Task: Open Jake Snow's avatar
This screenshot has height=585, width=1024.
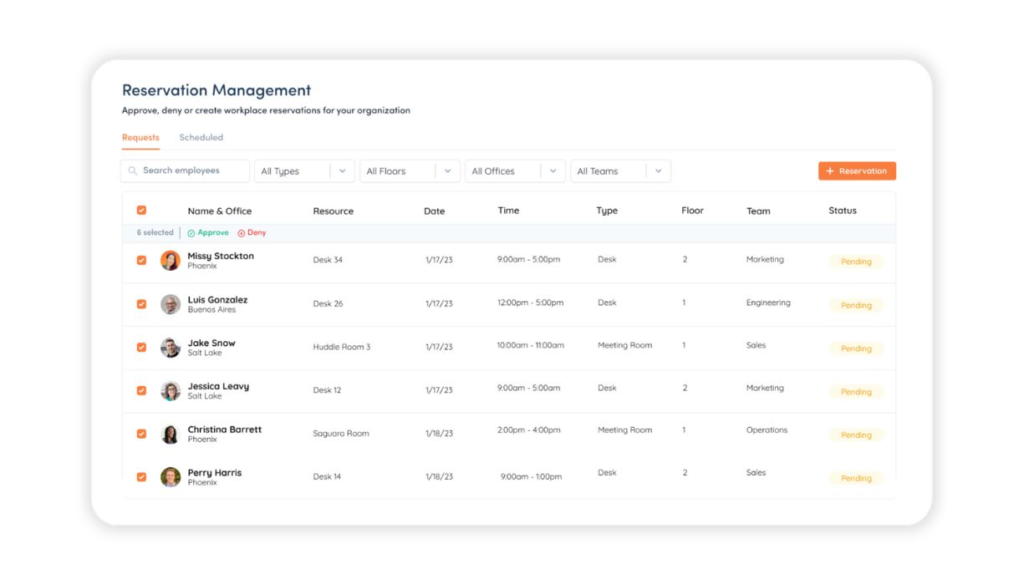Action: pos(170,347)
